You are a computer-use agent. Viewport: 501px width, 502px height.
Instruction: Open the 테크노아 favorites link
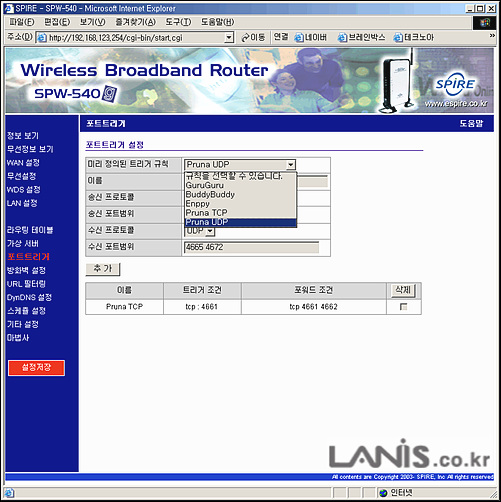(414, 37)
